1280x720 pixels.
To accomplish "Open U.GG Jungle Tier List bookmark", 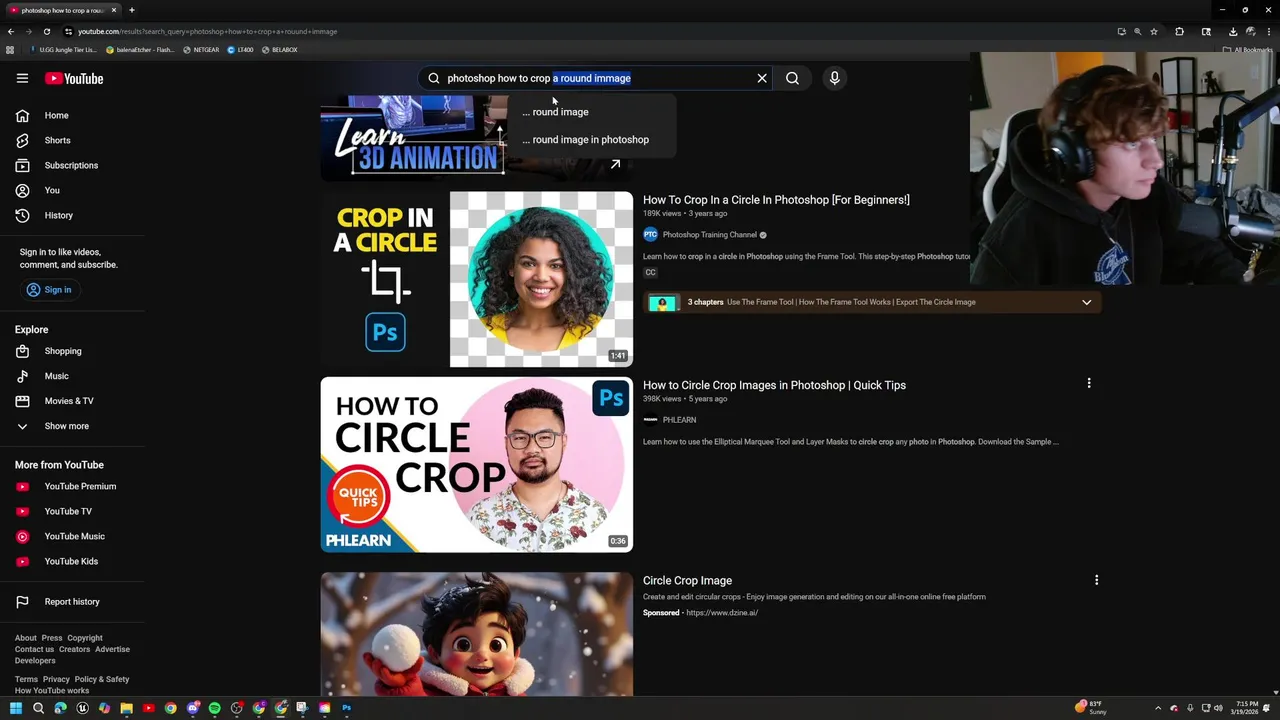I will [64, 50].
